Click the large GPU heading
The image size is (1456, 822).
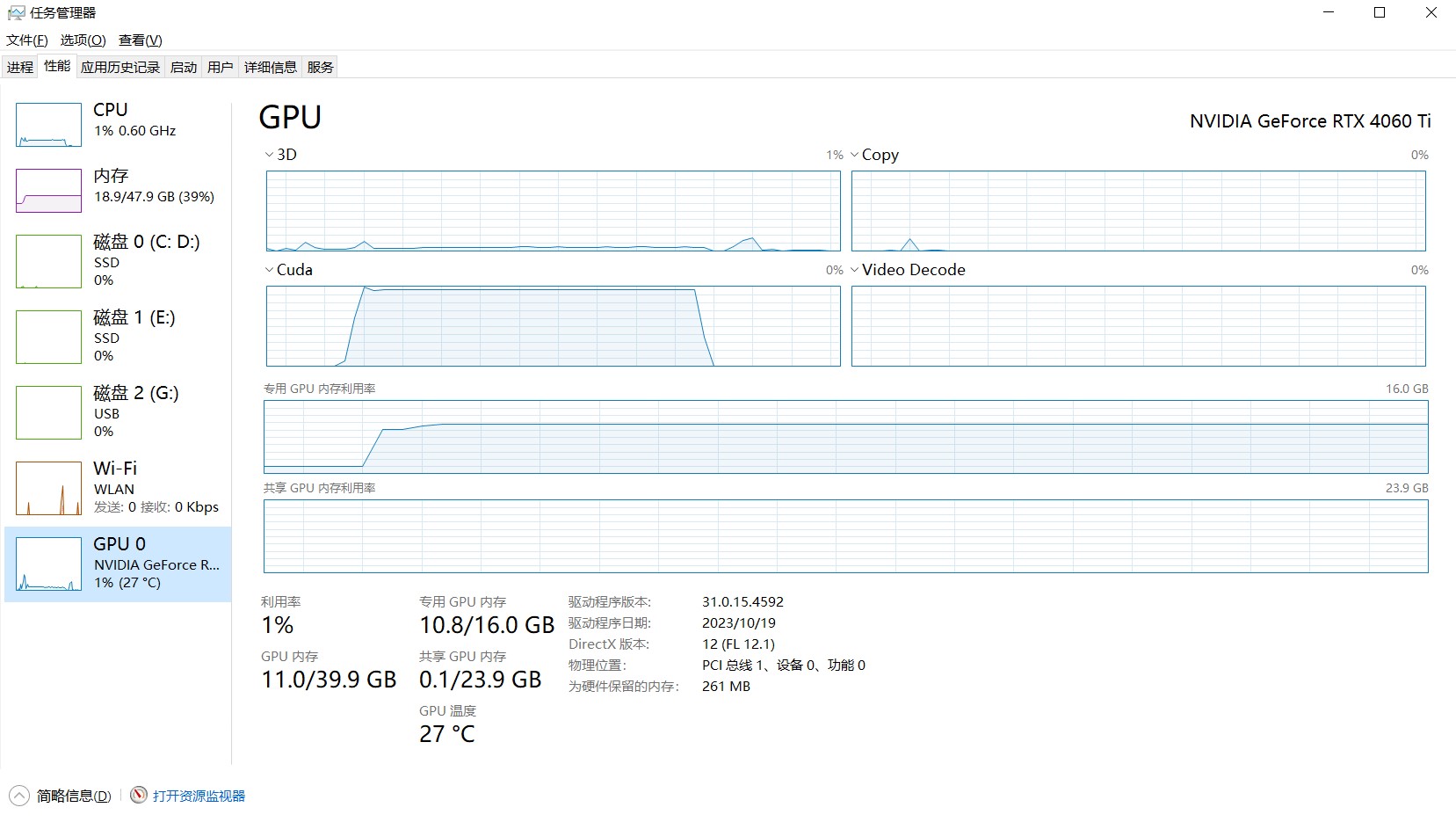pos(290,117)
